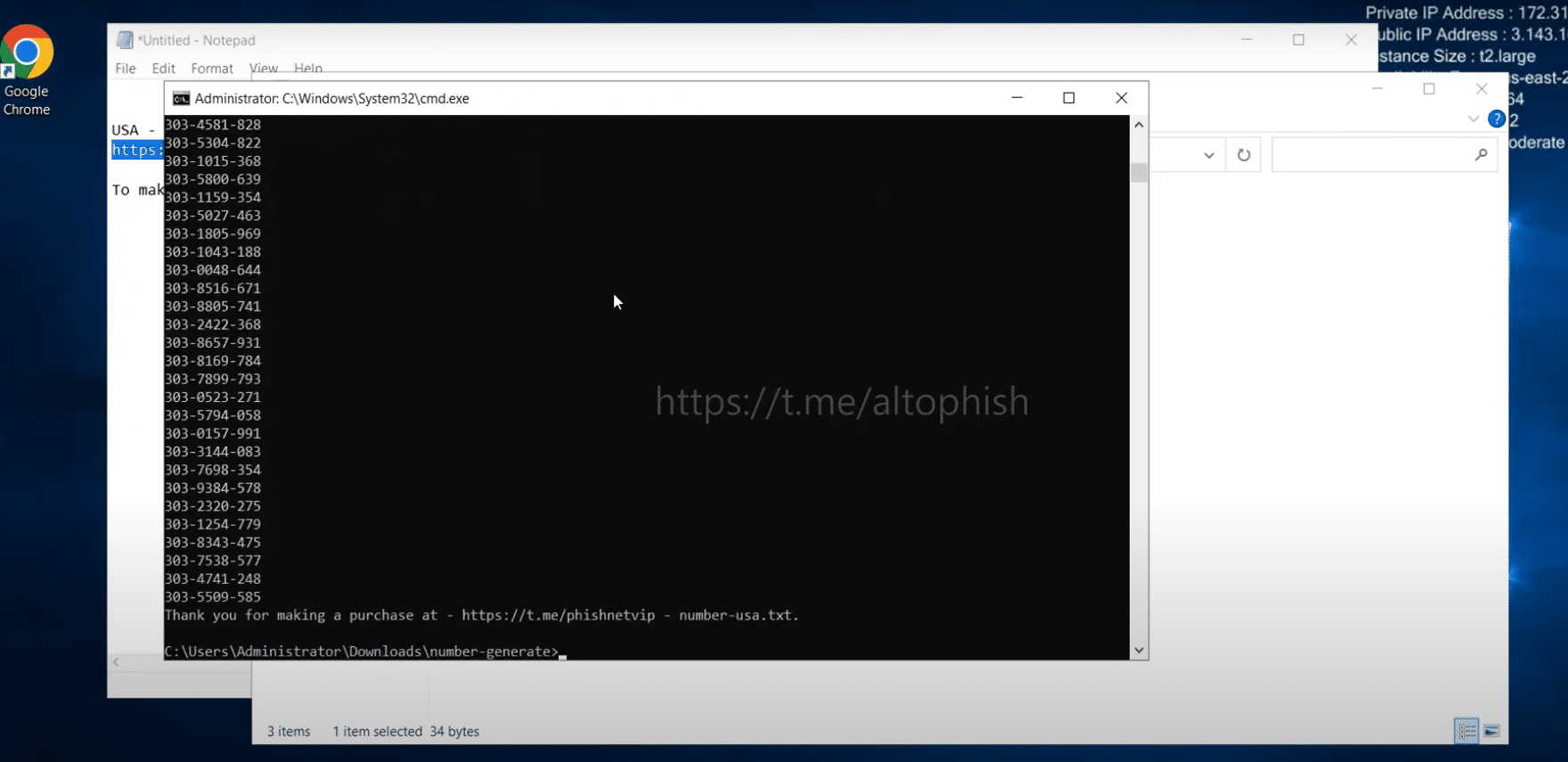Click number 303-5304-822 in cmd output

[213, 143]
